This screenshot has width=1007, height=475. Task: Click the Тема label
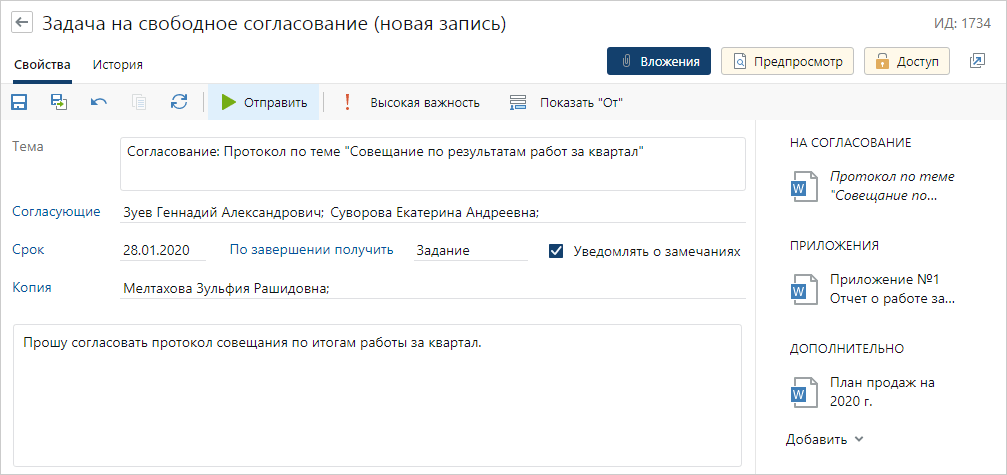pos(28,146)
